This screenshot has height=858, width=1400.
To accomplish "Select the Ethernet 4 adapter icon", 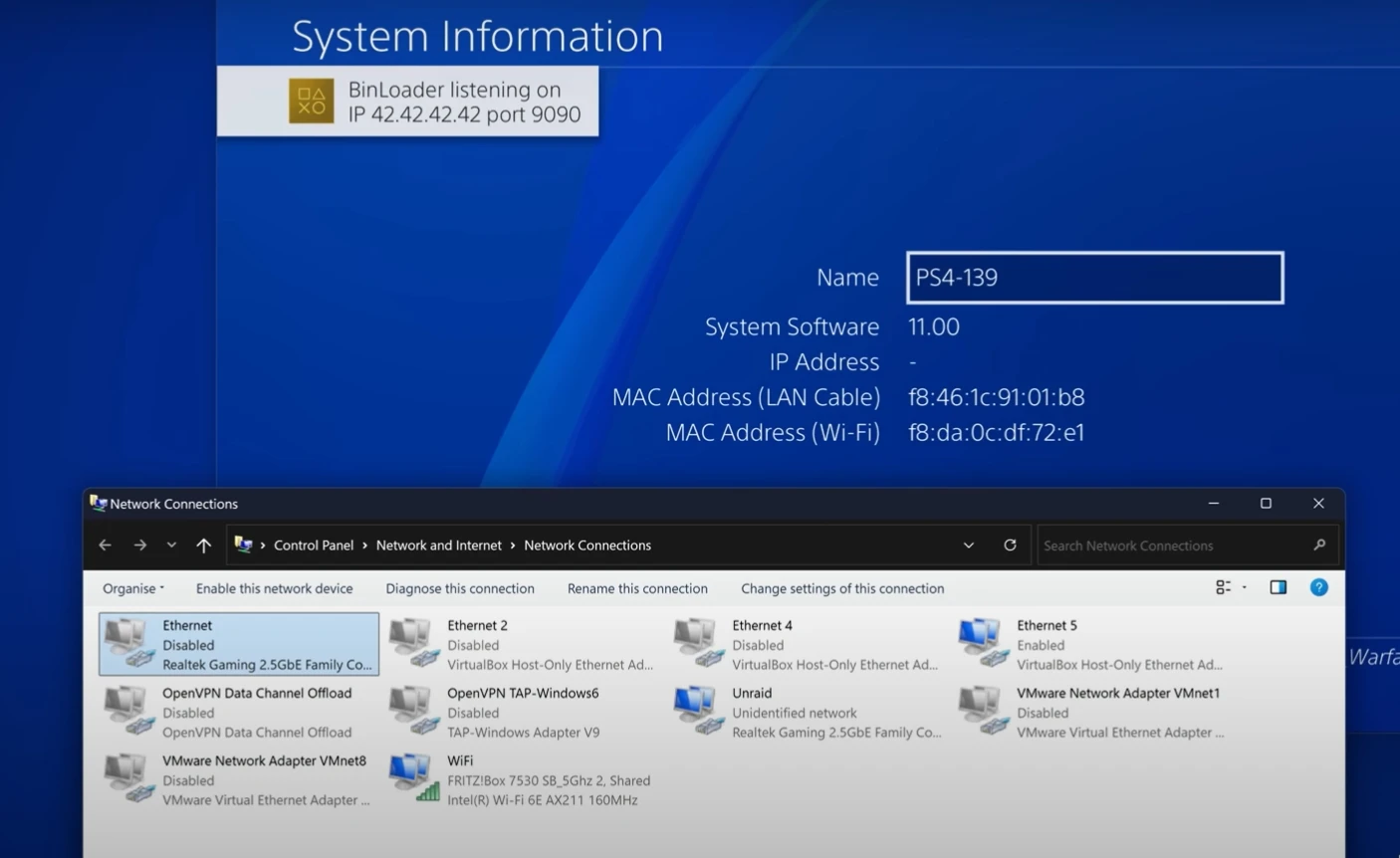I will [x=699, y=643].
